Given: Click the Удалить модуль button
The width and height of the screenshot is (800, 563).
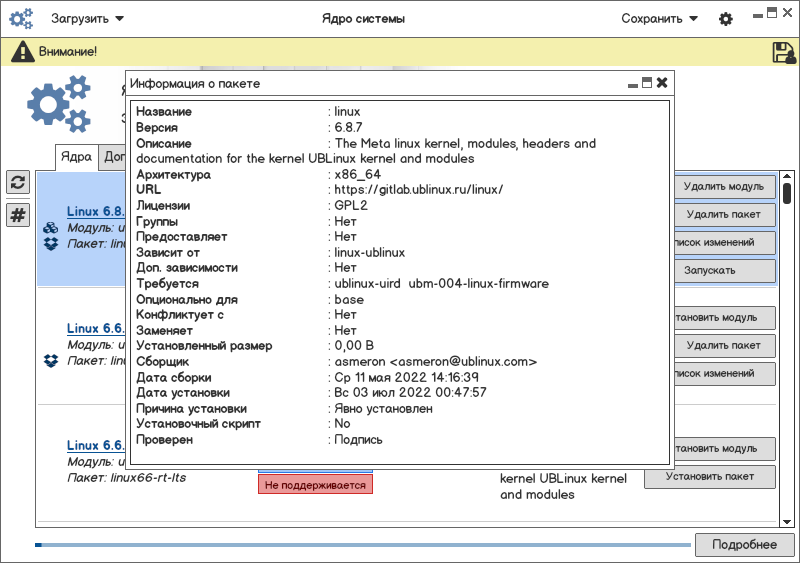Looking at the screenshot, I should [x=724, y=186].
